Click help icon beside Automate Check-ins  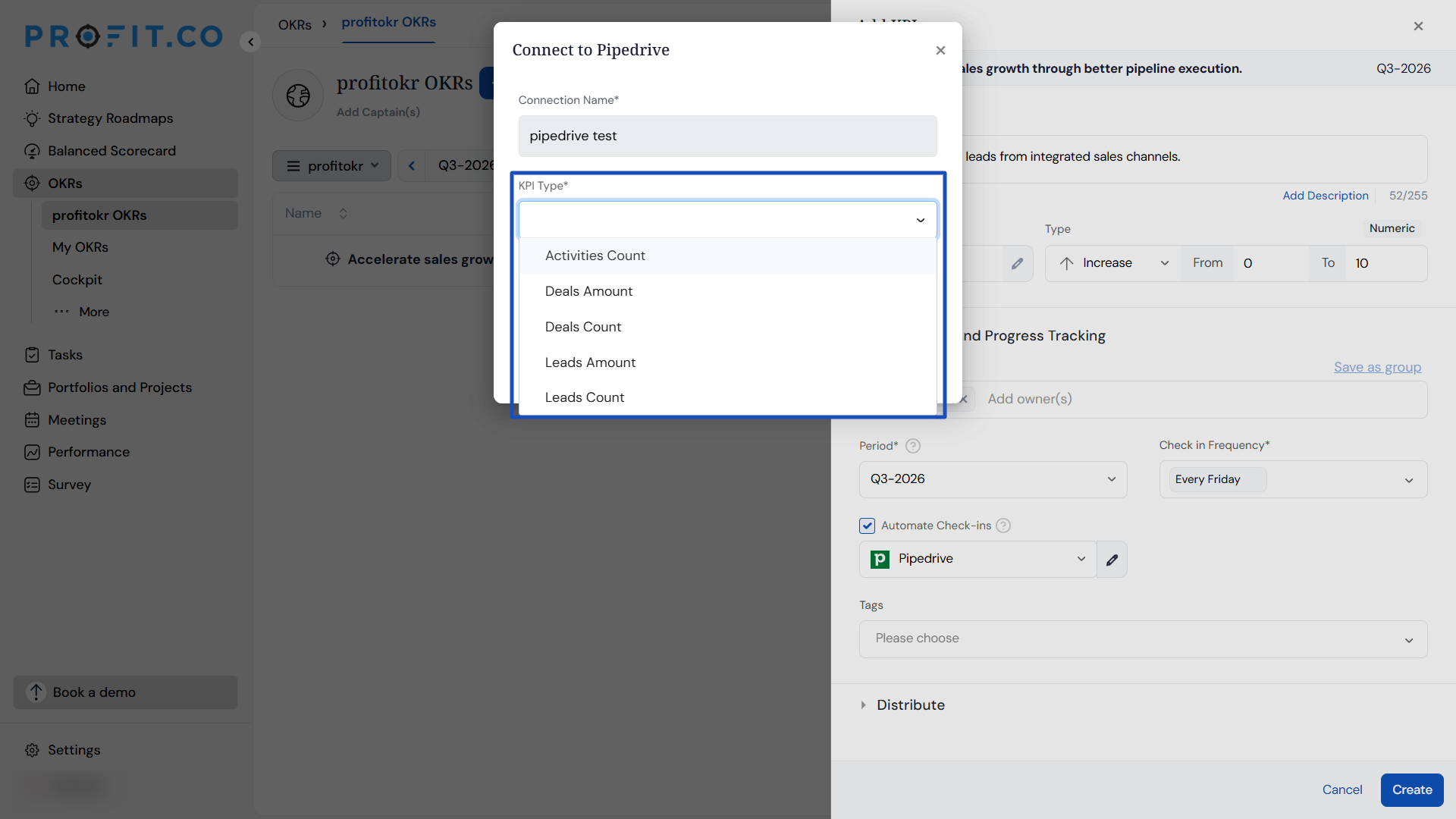click(x=1003, y=526)
